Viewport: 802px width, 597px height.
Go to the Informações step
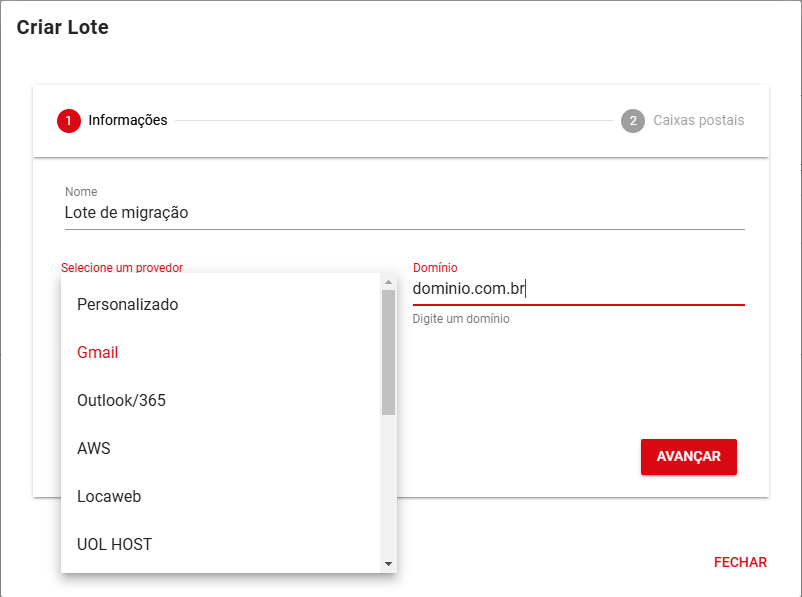coord(127,121)
